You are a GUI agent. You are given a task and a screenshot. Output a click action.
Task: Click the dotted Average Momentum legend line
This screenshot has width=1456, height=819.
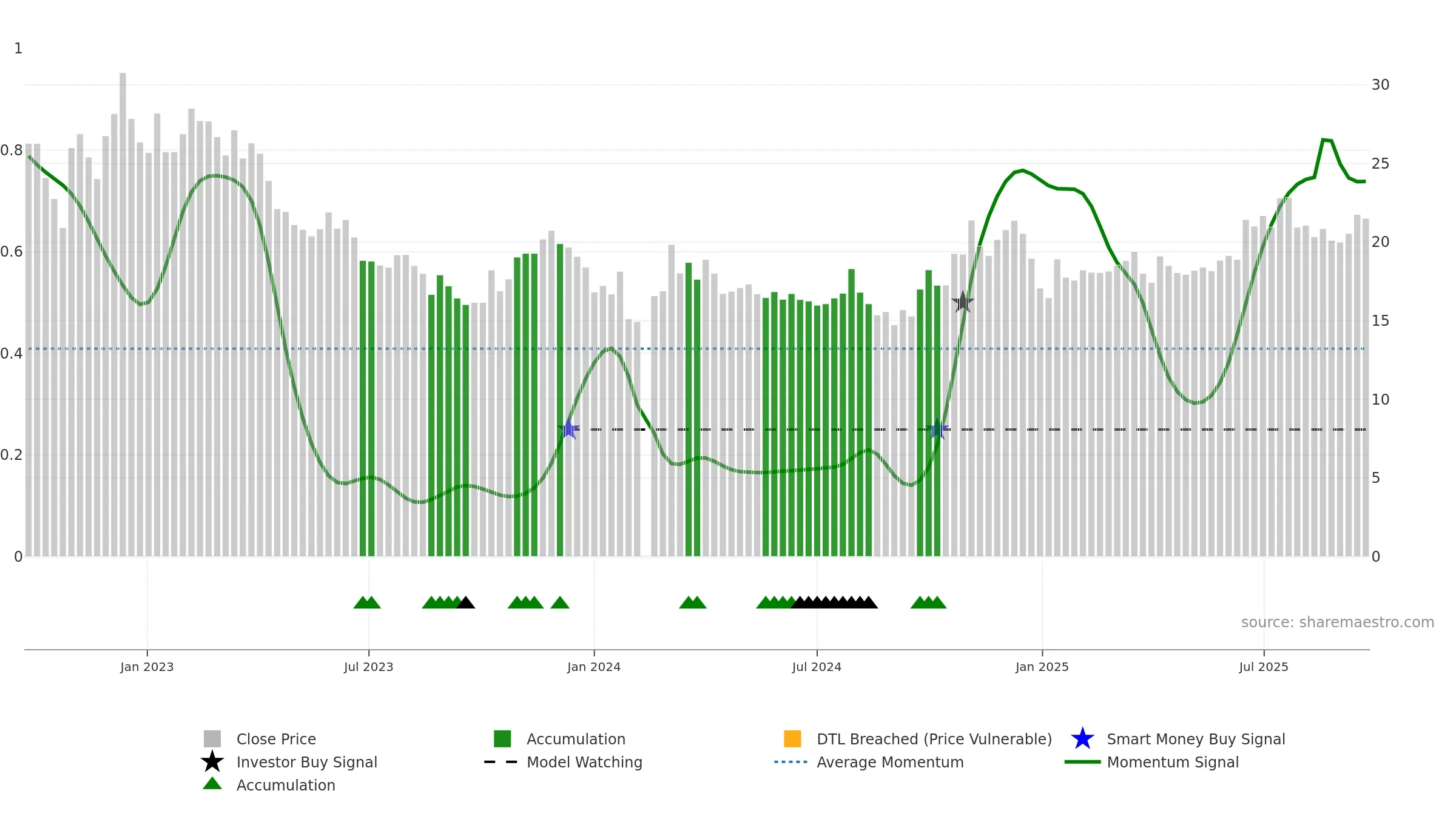click(x=791, y=762)
